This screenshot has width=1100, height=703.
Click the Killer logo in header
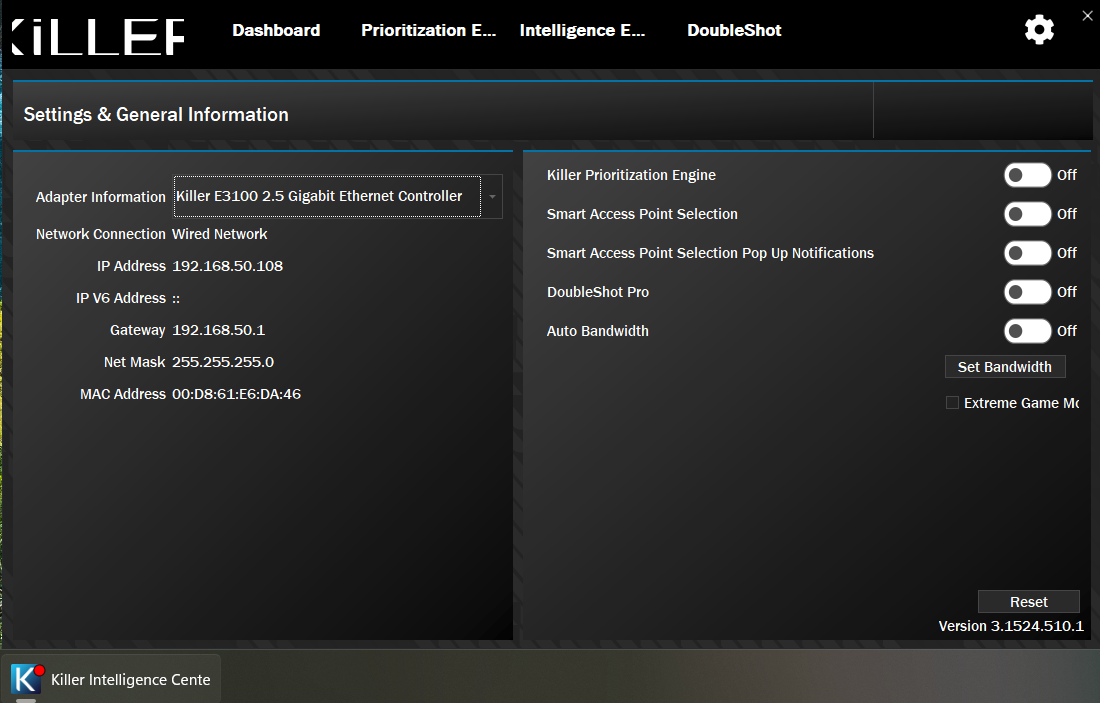(x=98, y=36)
